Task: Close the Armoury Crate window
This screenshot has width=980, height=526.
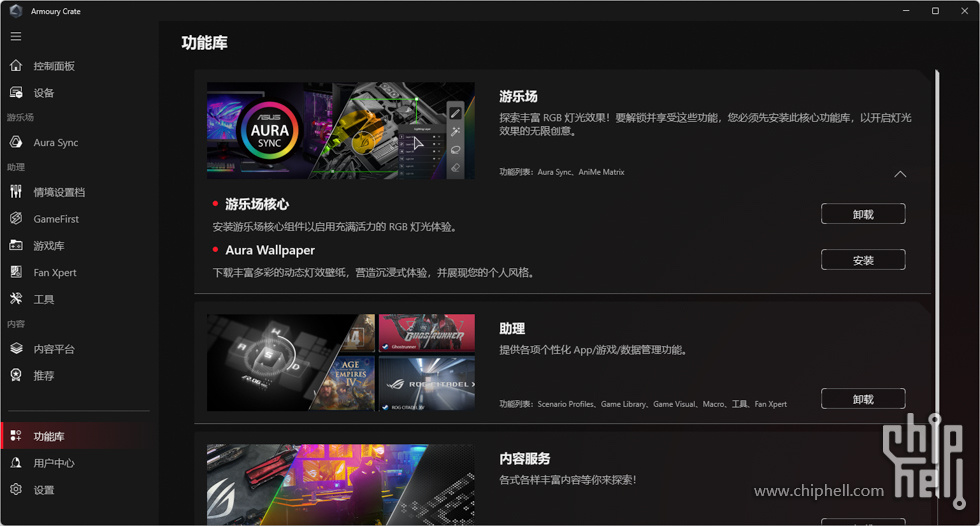Action: 964,11
